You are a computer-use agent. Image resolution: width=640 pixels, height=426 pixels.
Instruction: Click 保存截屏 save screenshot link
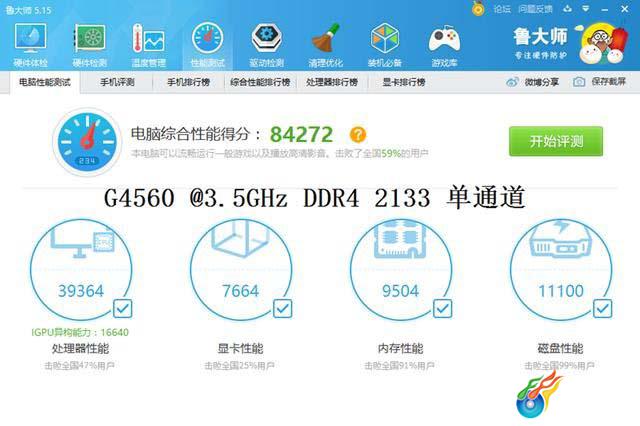pyautogui.click(x=600, y=82)
